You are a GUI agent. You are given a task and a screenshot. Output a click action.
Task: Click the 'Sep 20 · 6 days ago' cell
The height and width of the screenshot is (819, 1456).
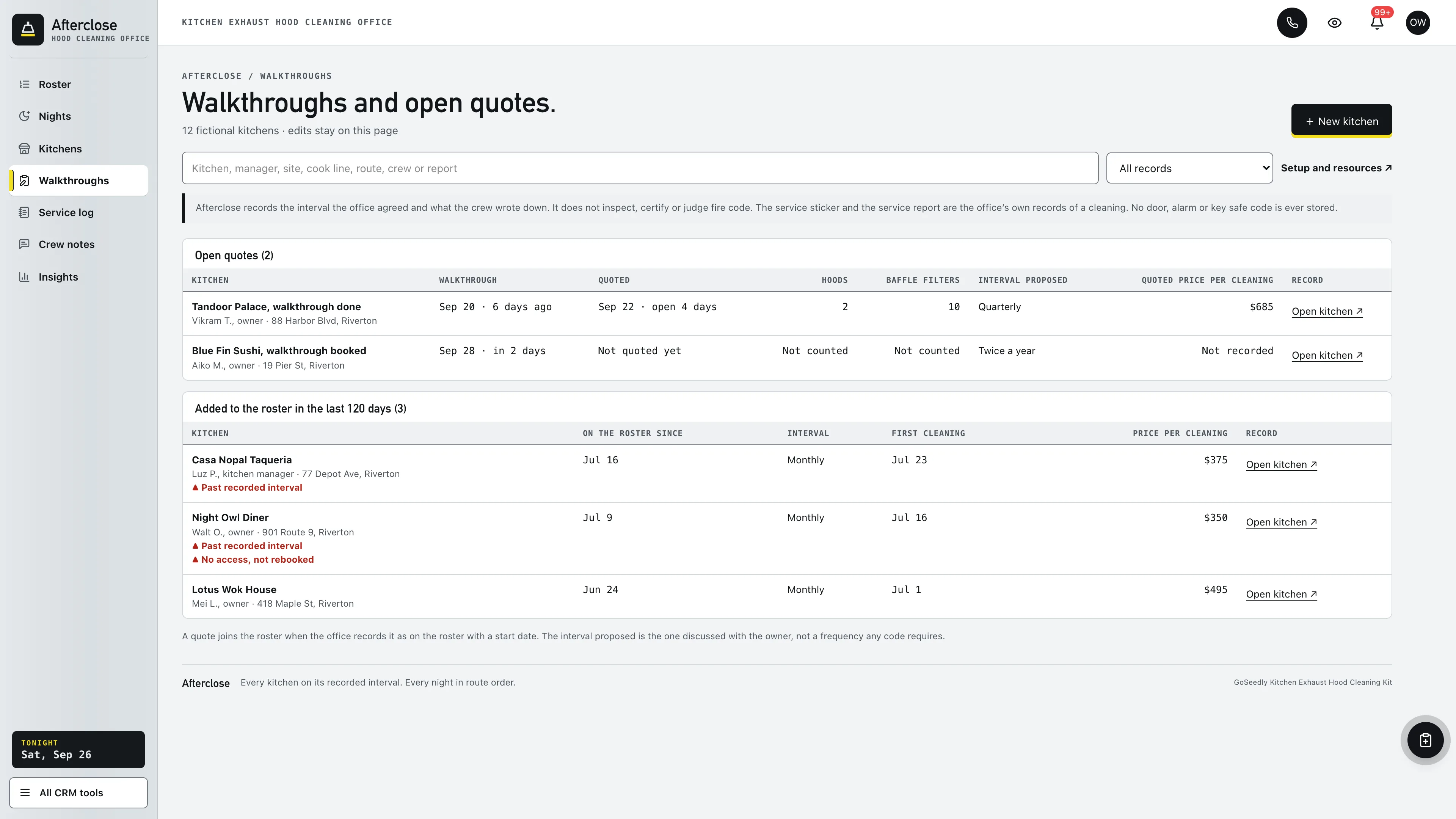point(495,306)
